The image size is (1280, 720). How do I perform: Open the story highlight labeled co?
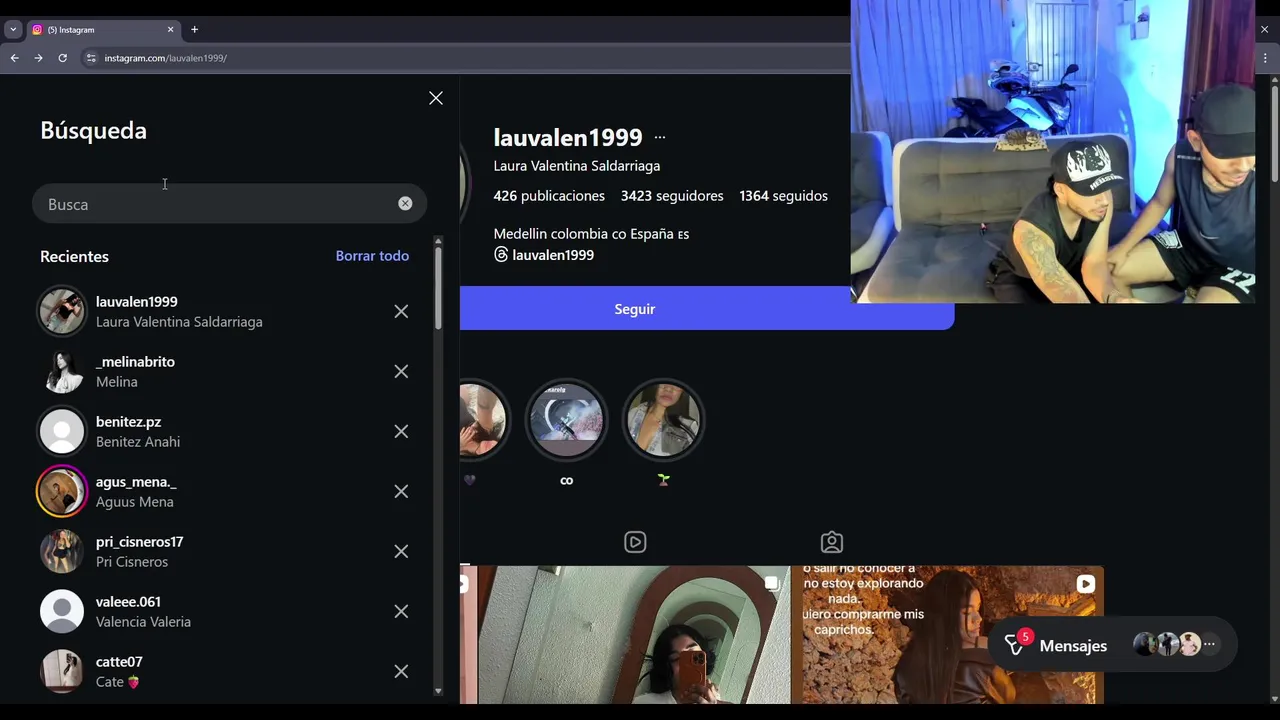566,420
